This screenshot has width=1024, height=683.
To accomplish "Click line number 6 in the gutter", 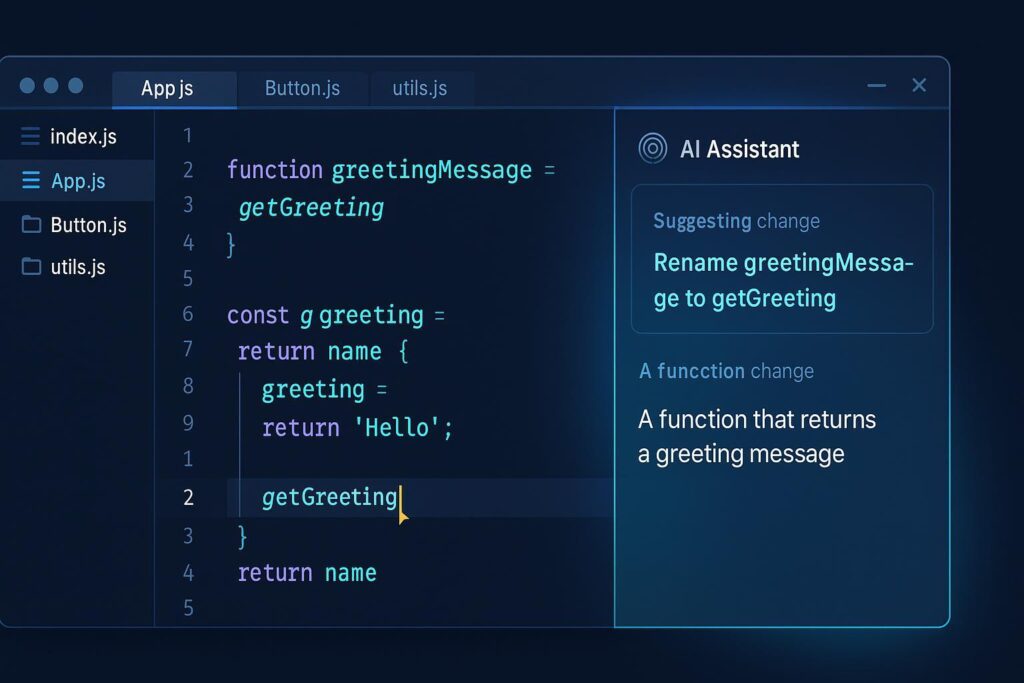I will coord(187,315).
